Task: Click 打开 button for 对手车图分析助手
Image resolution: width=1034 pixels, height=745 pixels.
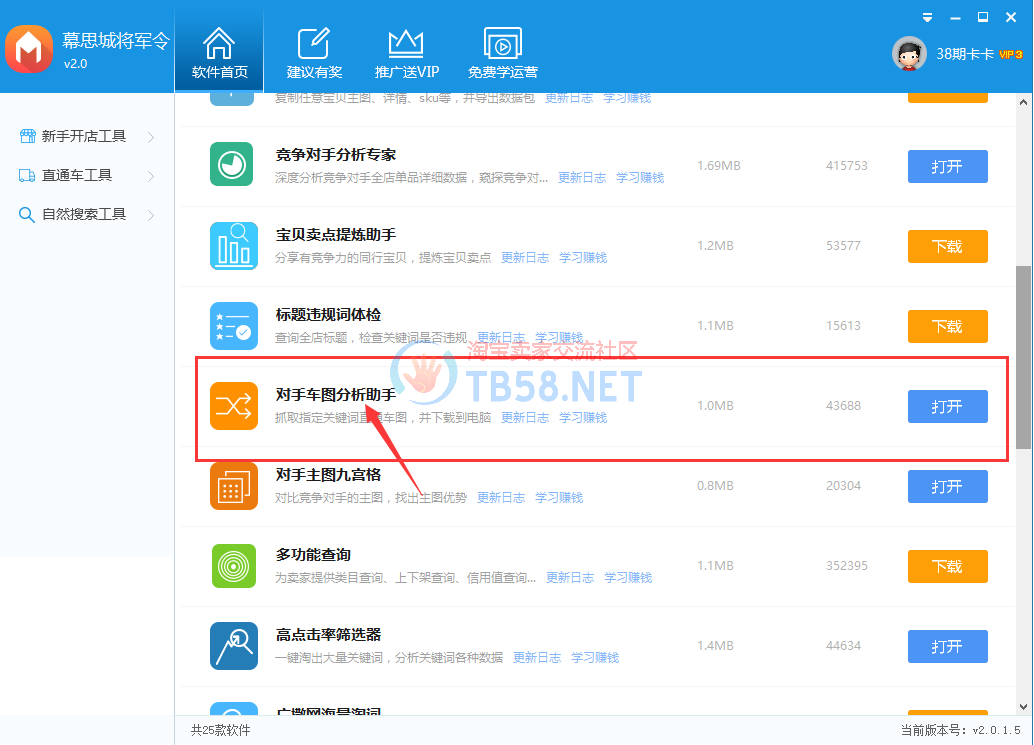Action: point(947,406)
